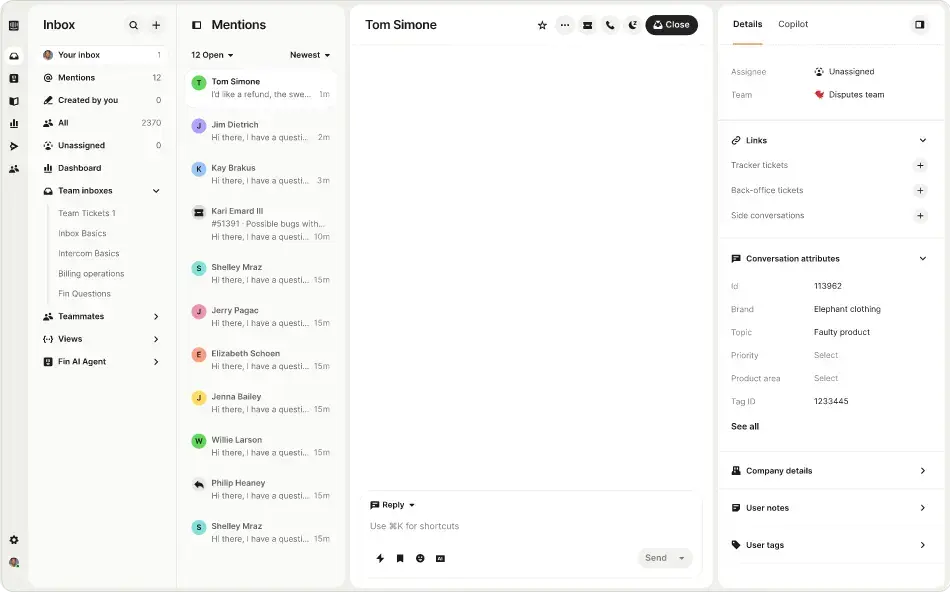Open the search icon beside Inbox title
The image size is (950, 592).
134,25
